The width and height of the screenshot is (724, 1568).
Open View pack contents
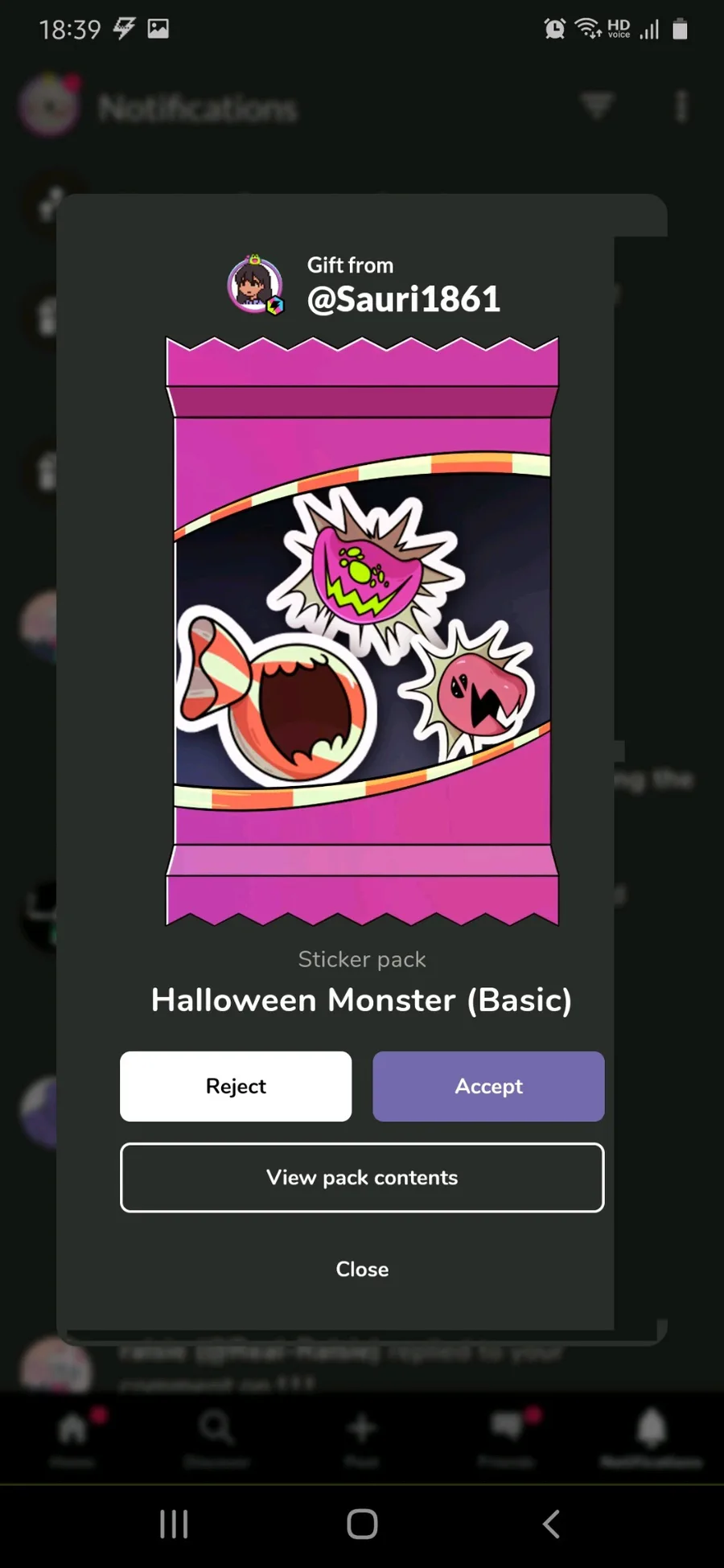pyautogui.click(x=362, y=1177)
